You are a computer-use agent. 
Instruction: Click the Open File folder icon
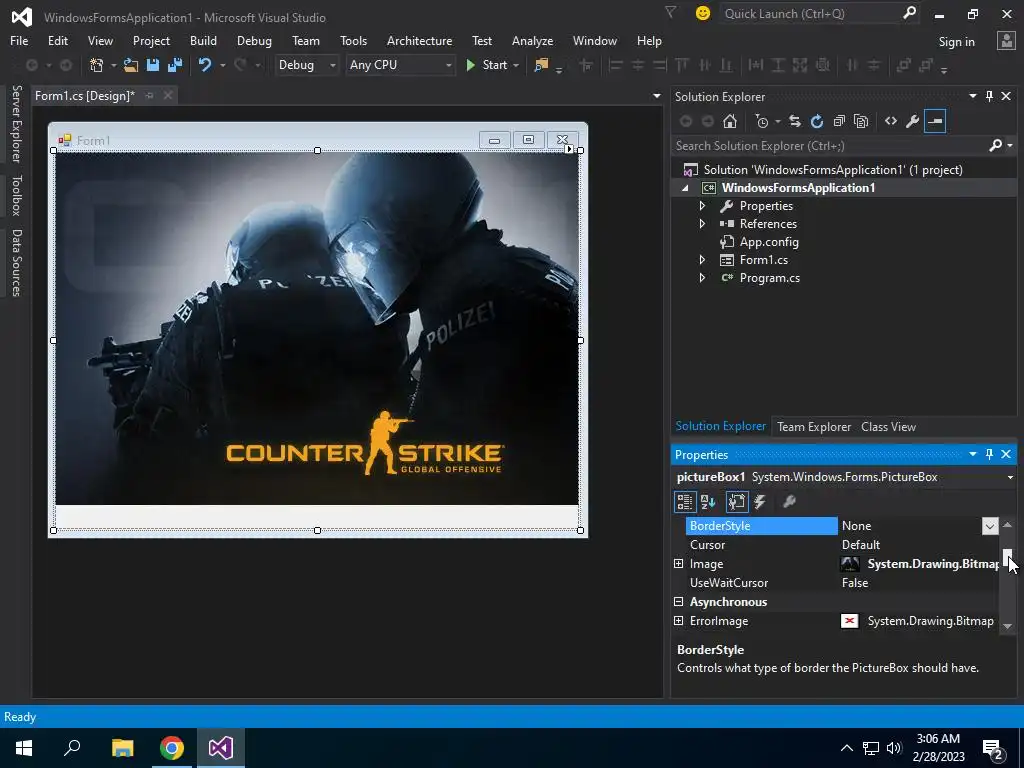pos(131,65)
